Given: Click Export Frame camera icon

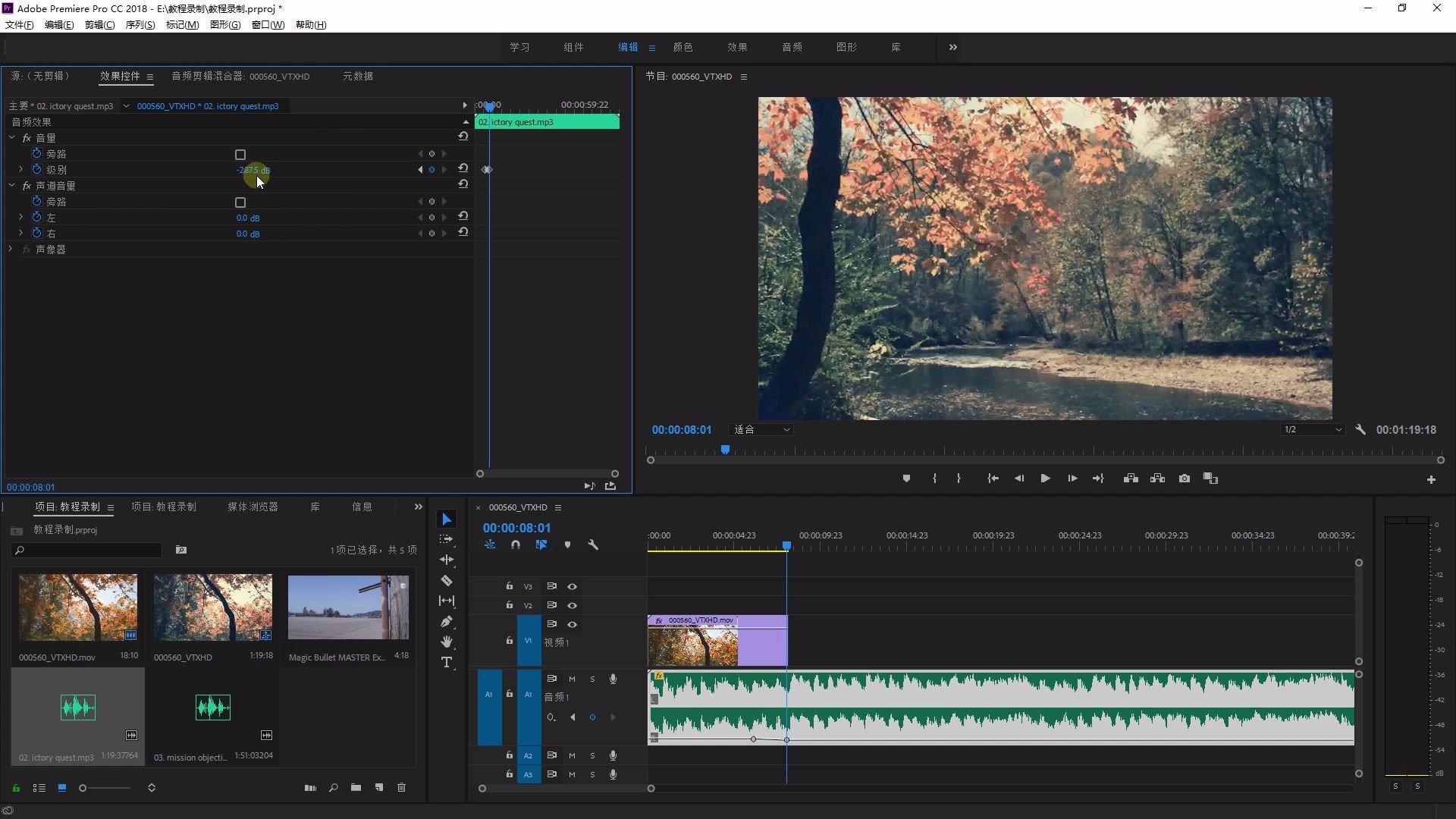Looking at the screenshot, I should point(1184,479).
